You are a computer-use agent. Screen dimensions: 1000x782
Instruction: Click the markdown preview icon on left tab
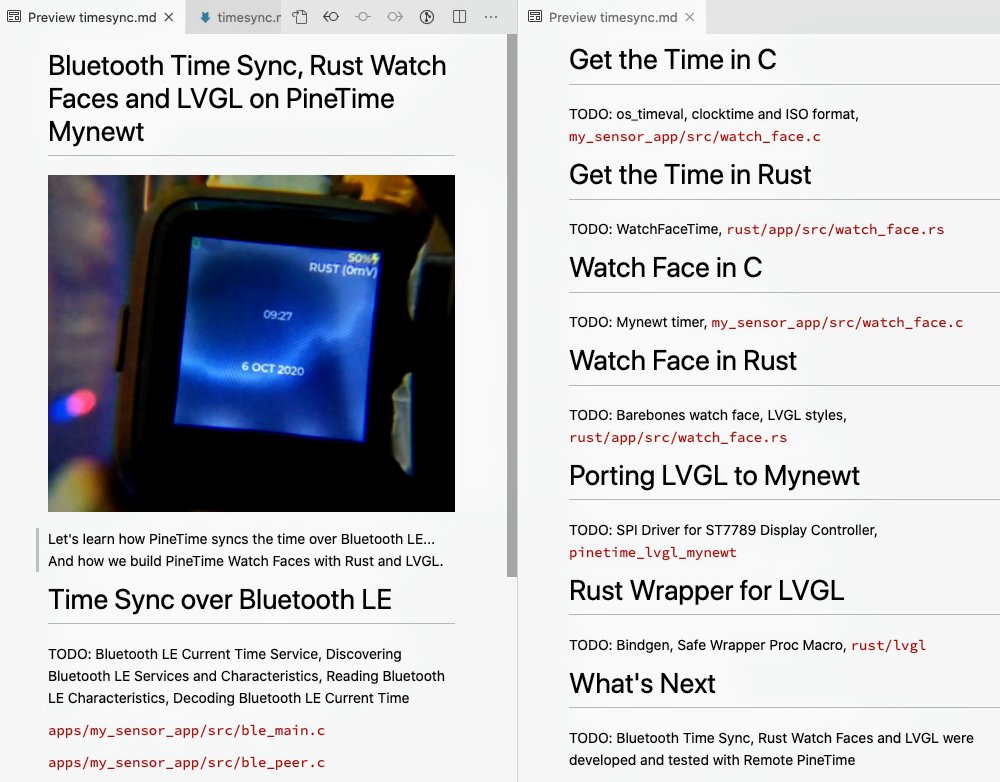[x=14, y=17]
